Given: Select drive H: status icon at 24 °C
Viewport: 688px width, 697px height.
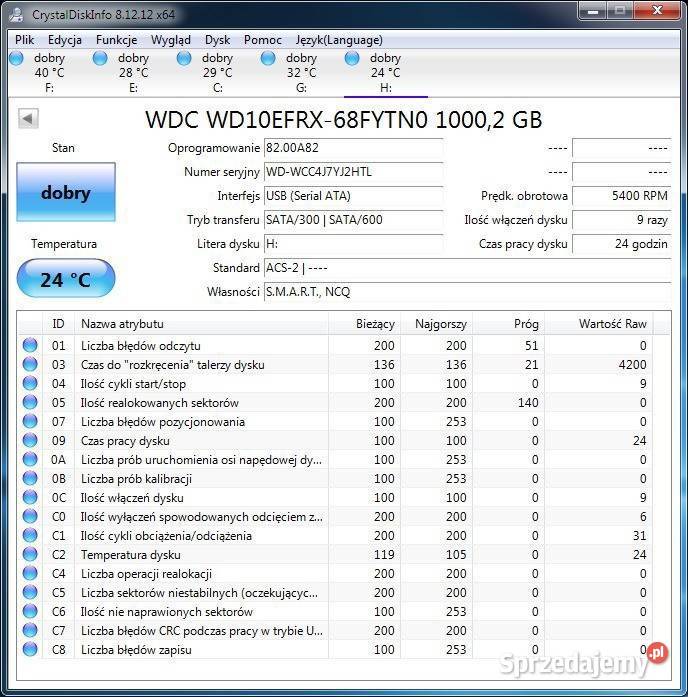Looking at the screenshot, I should [x=352, y=58].
